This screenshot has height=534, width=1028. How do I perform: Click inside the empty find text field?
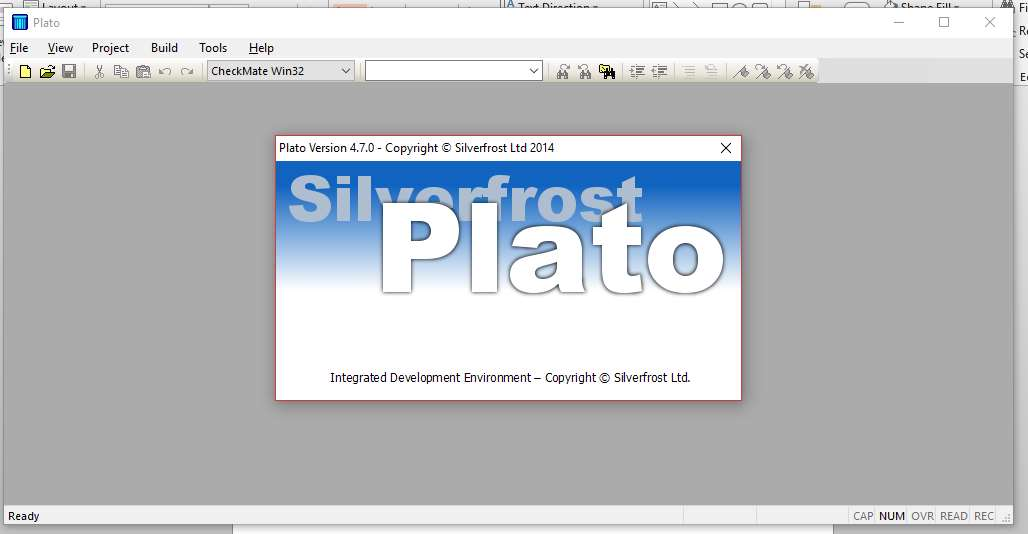coord(446,71)
